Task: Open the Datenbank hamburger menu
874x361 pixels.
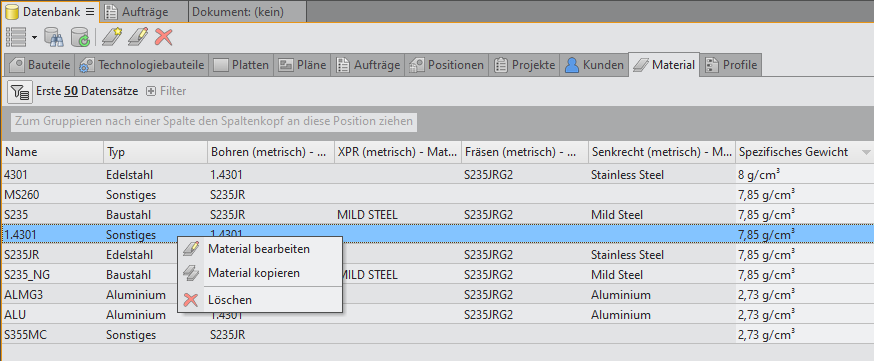Action: point(90,12)
